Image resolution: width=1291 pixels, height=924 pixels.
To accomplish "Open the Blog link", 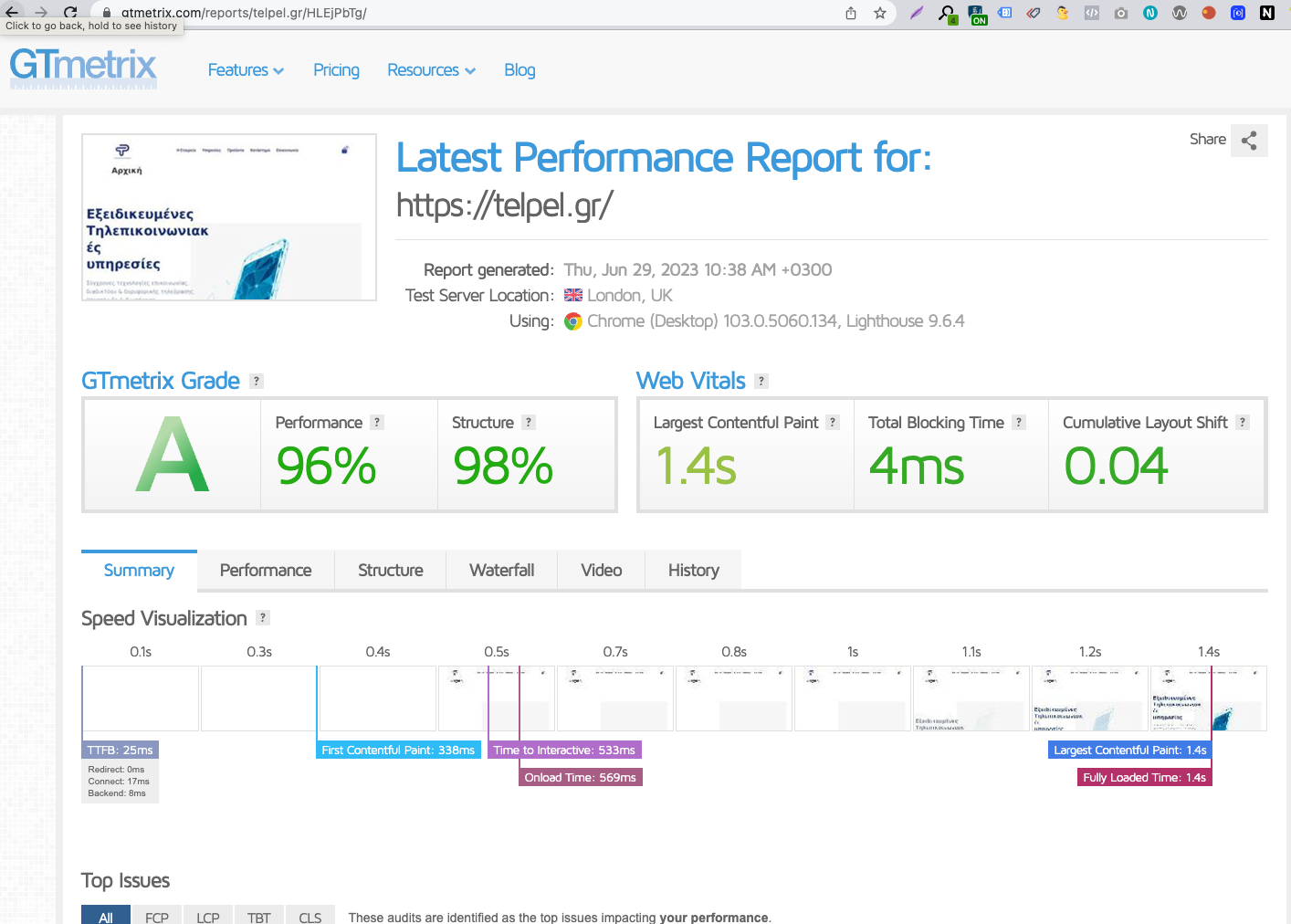I will click(x=520, y=70).
